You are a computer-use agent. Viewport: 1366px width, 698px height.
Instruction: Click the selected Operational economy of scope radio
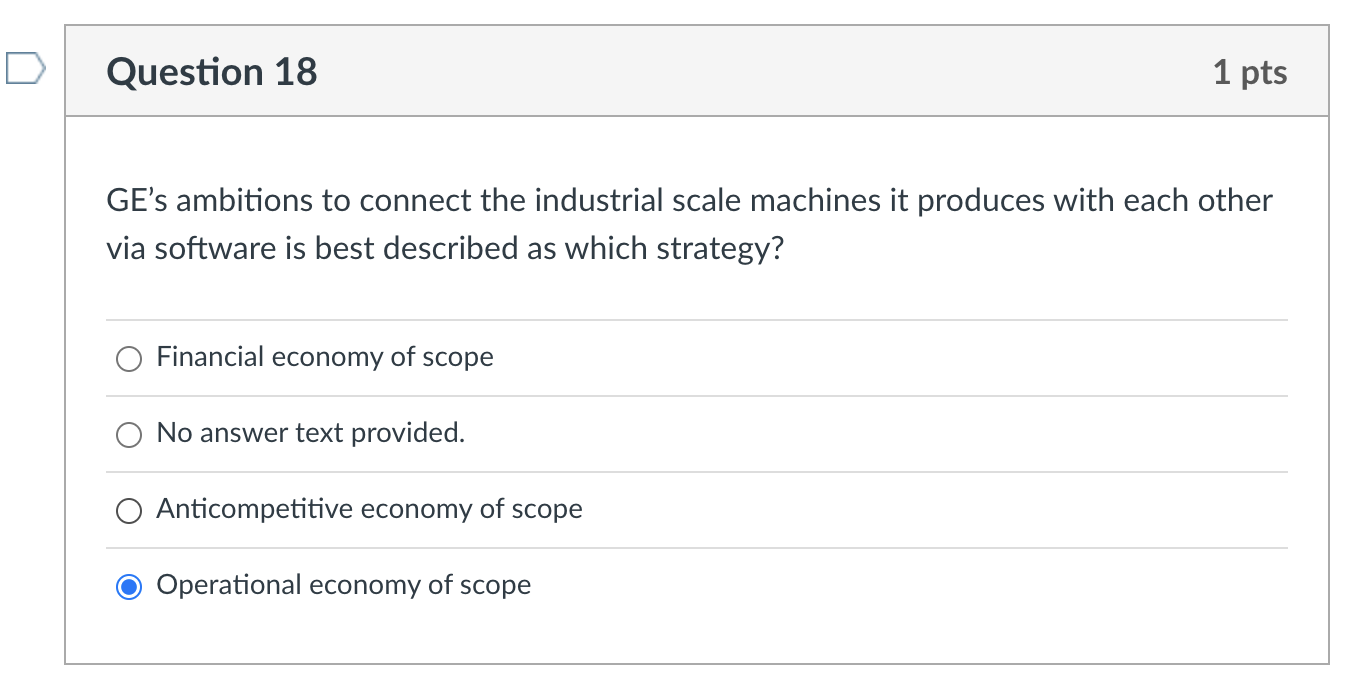coord(129,587)
